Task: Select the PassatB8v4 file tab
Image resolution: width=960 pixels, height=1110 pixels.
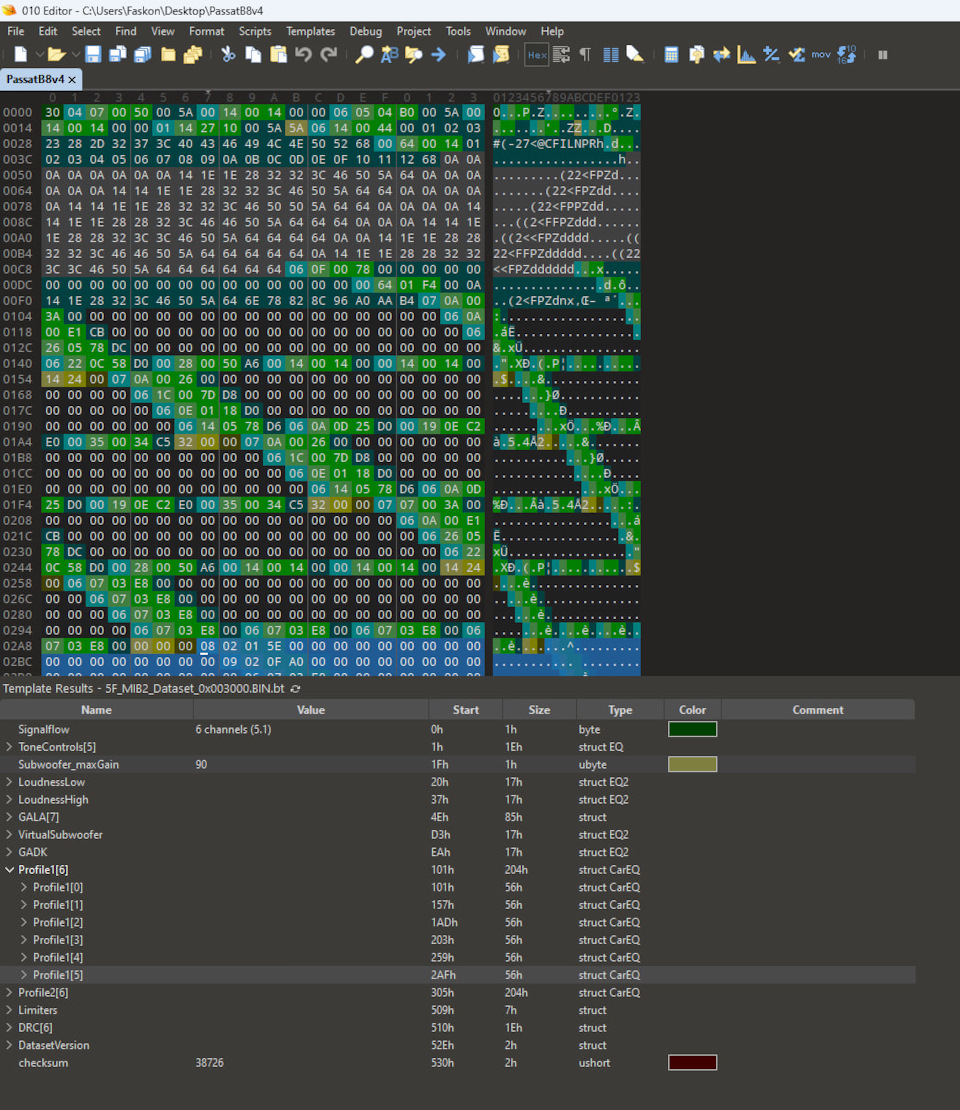Action: pos(35,79)
